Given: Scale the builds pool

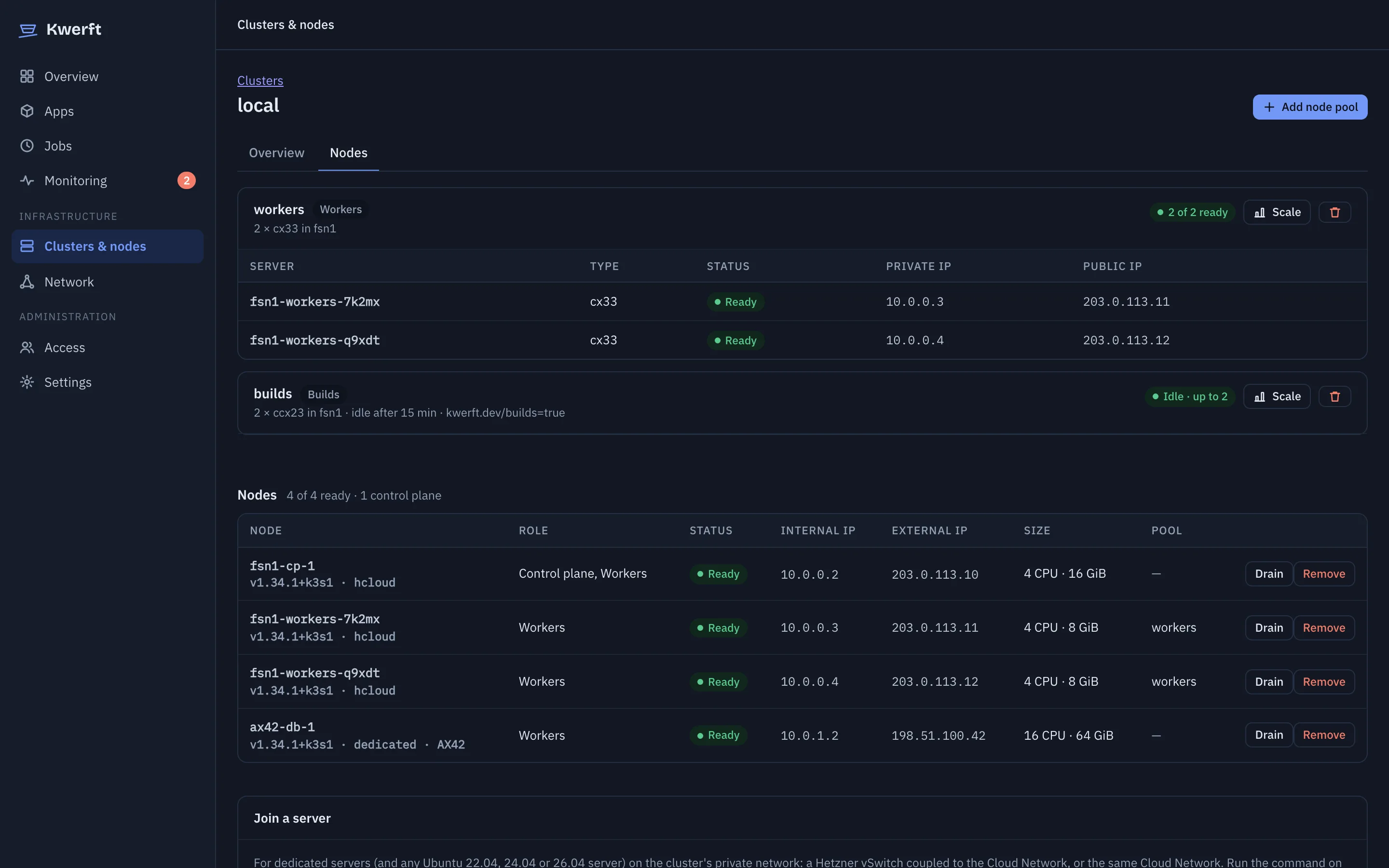Looking at the screenshot, I should [x=1277, y=397].
